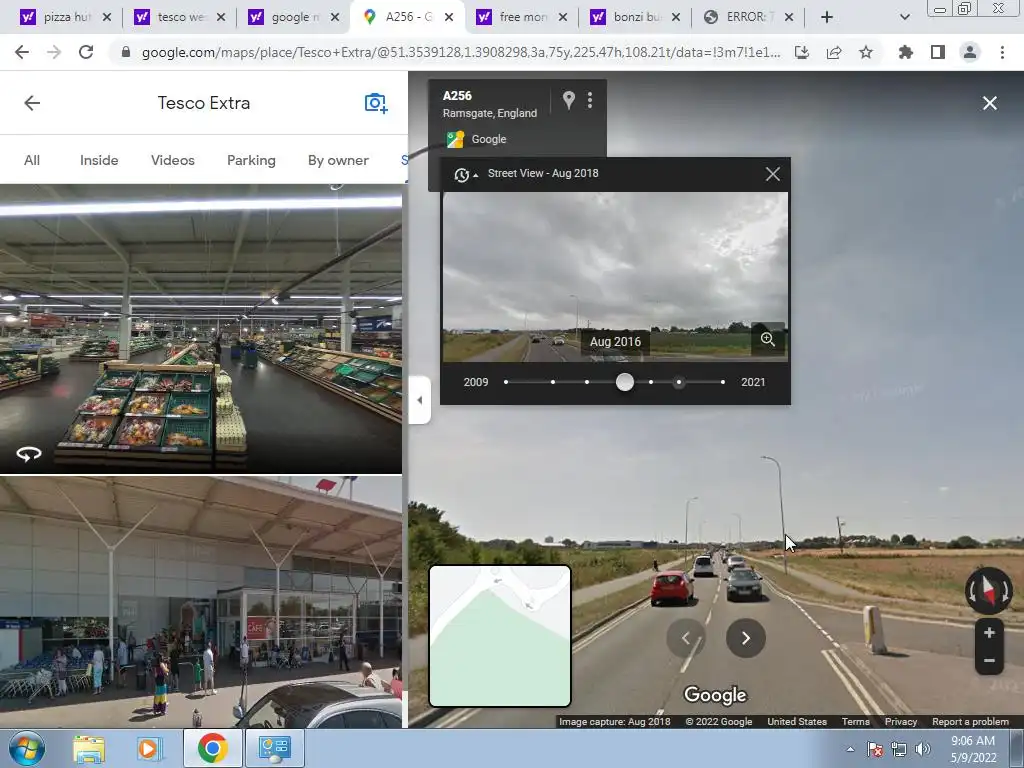The height and width of the screenshot is (768, 1024).
Task: Bookmark this page with the star
Action: 866,52
